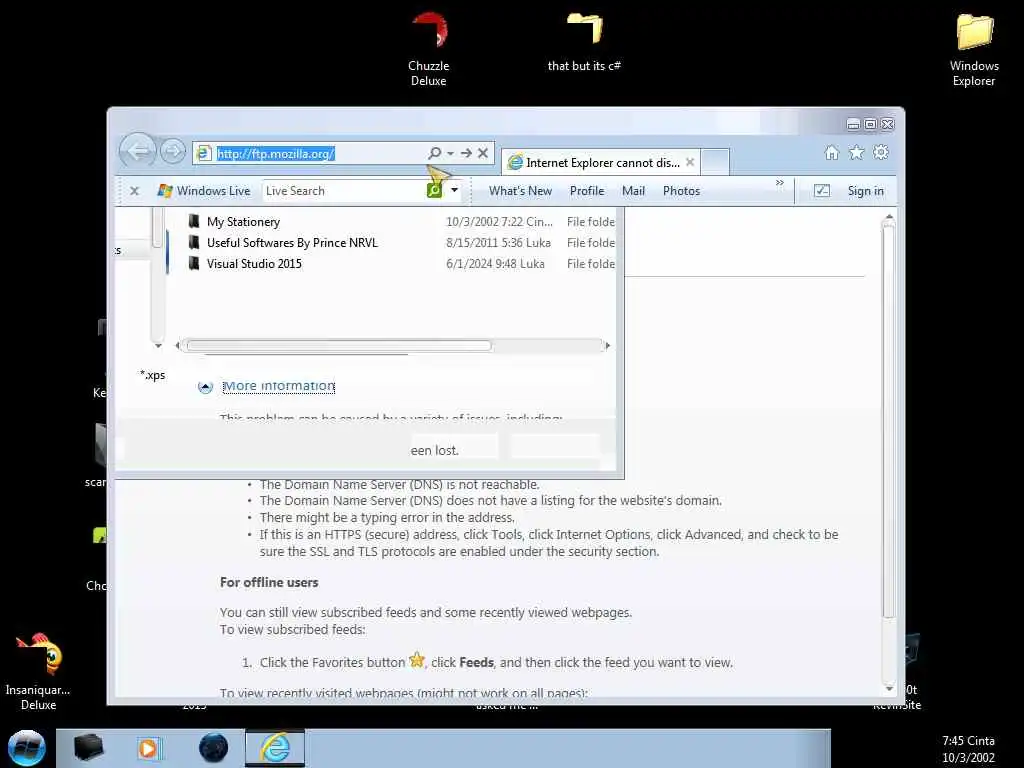Open a new blank tab
Viewport: 1024px width, 768px height.
point(715,162)
